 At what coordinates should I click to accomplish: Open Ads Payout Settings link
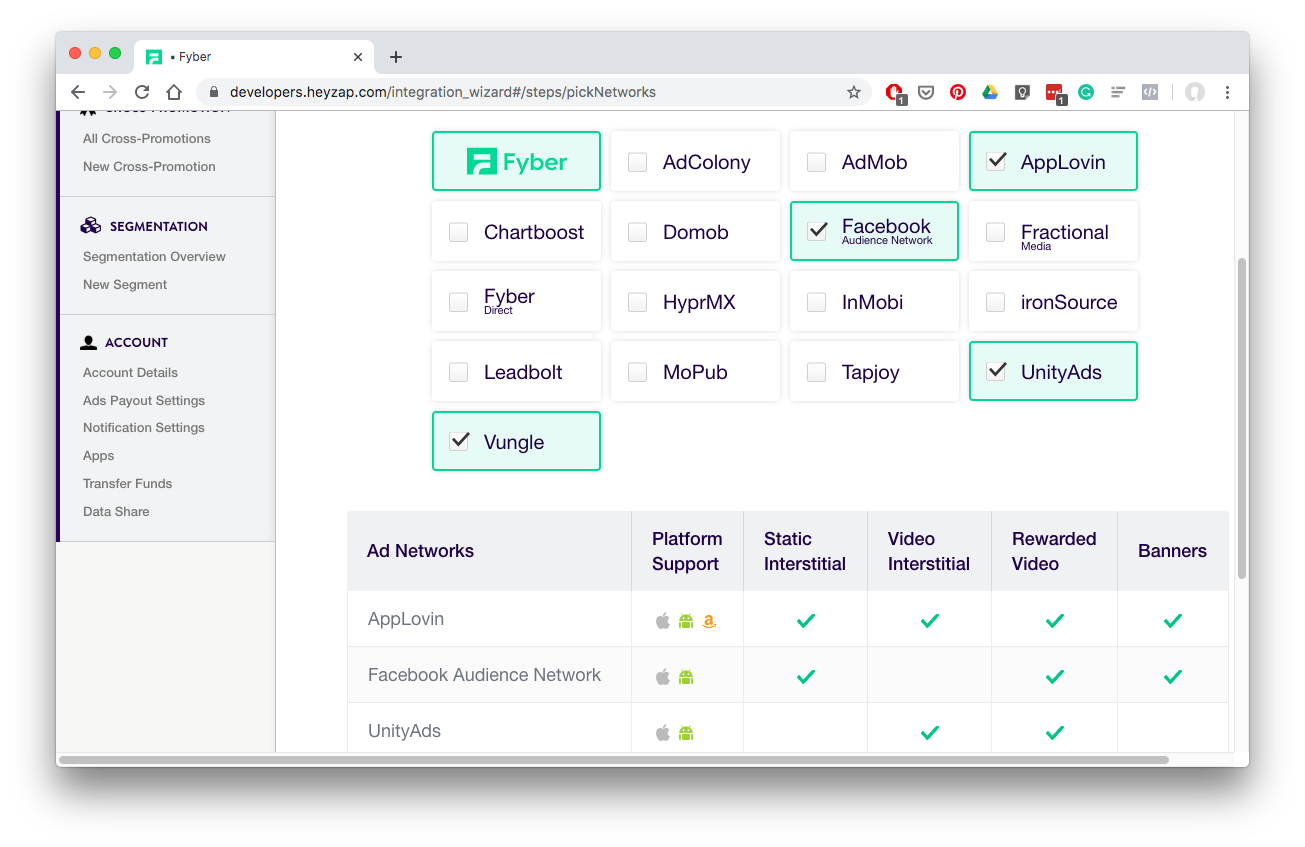(x=144, y=400)
